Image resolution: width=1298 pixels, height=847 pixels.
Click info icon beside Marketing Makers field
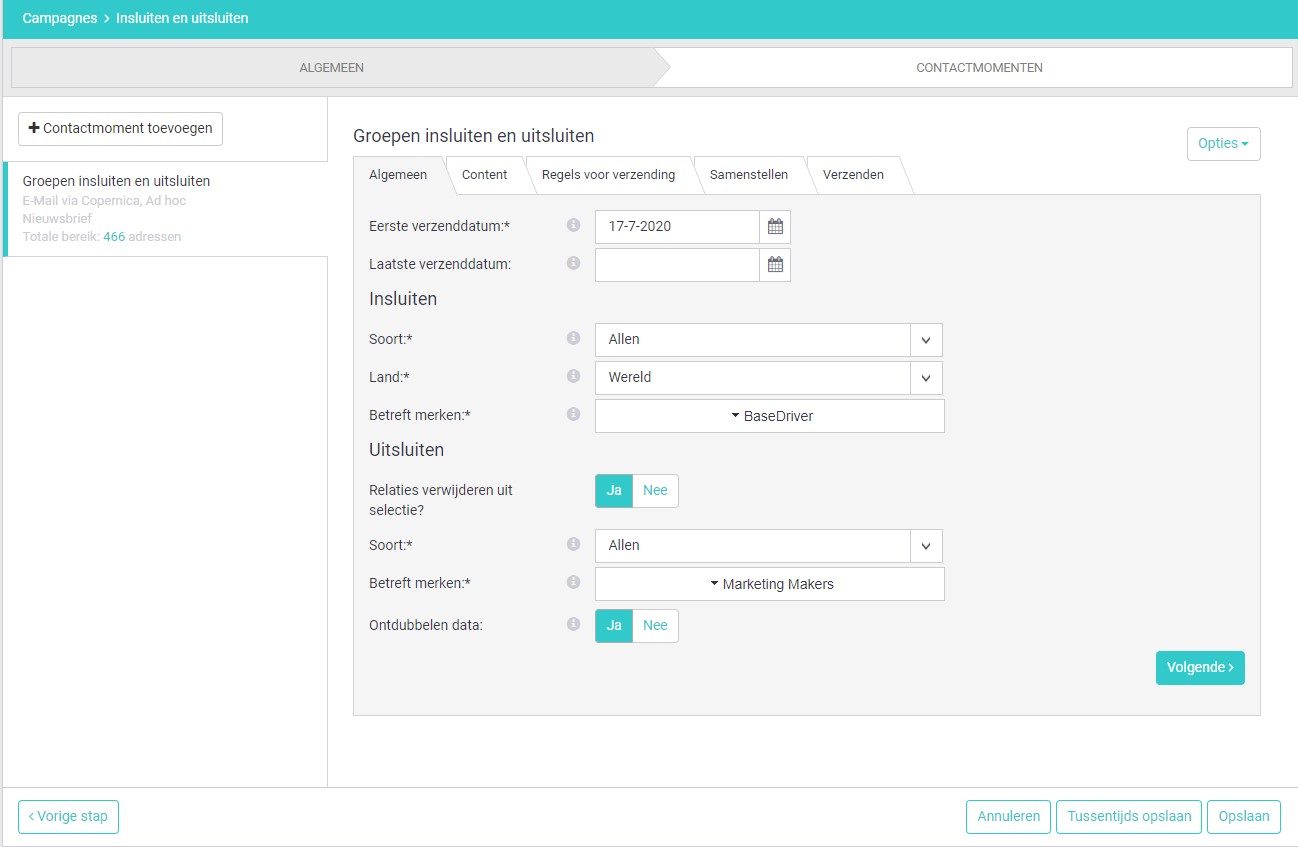point(573,582)
